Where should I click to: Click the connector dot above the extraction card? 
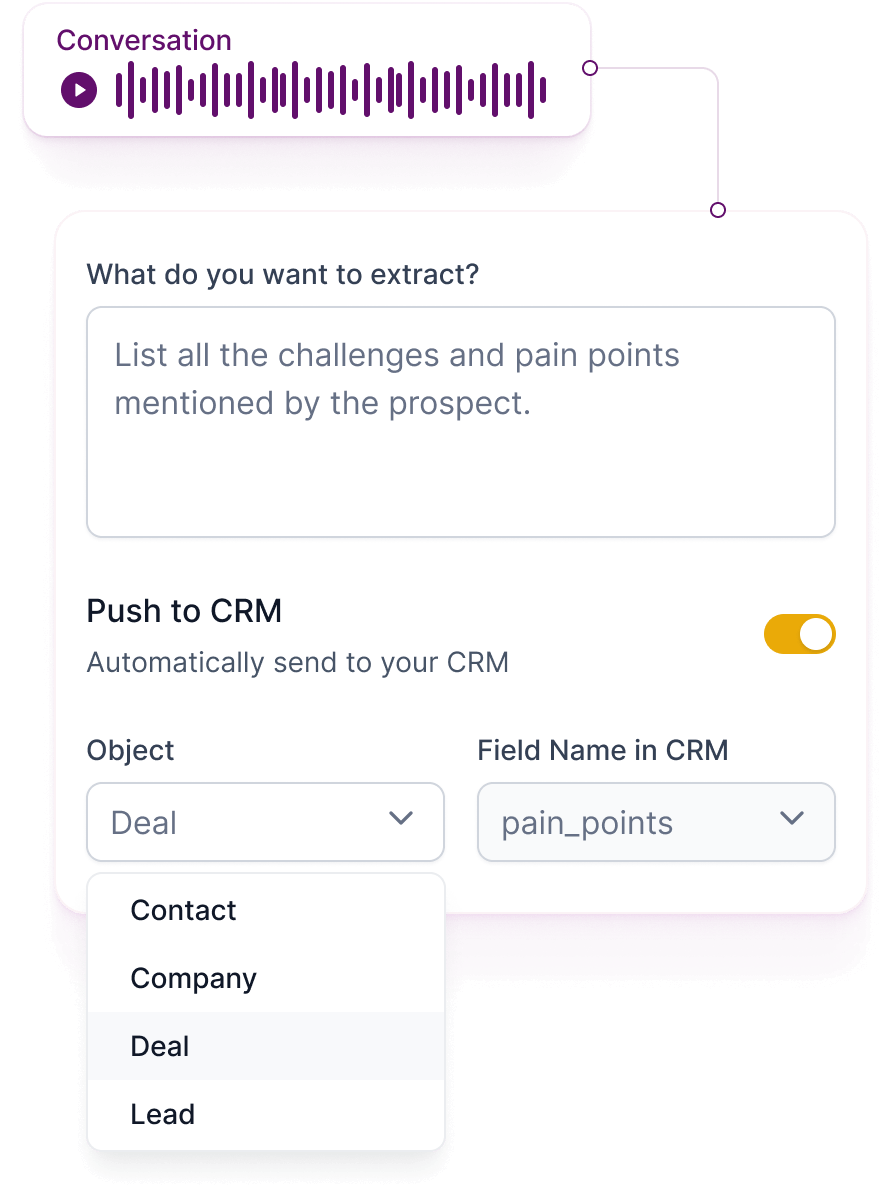(x=717, y=211)
